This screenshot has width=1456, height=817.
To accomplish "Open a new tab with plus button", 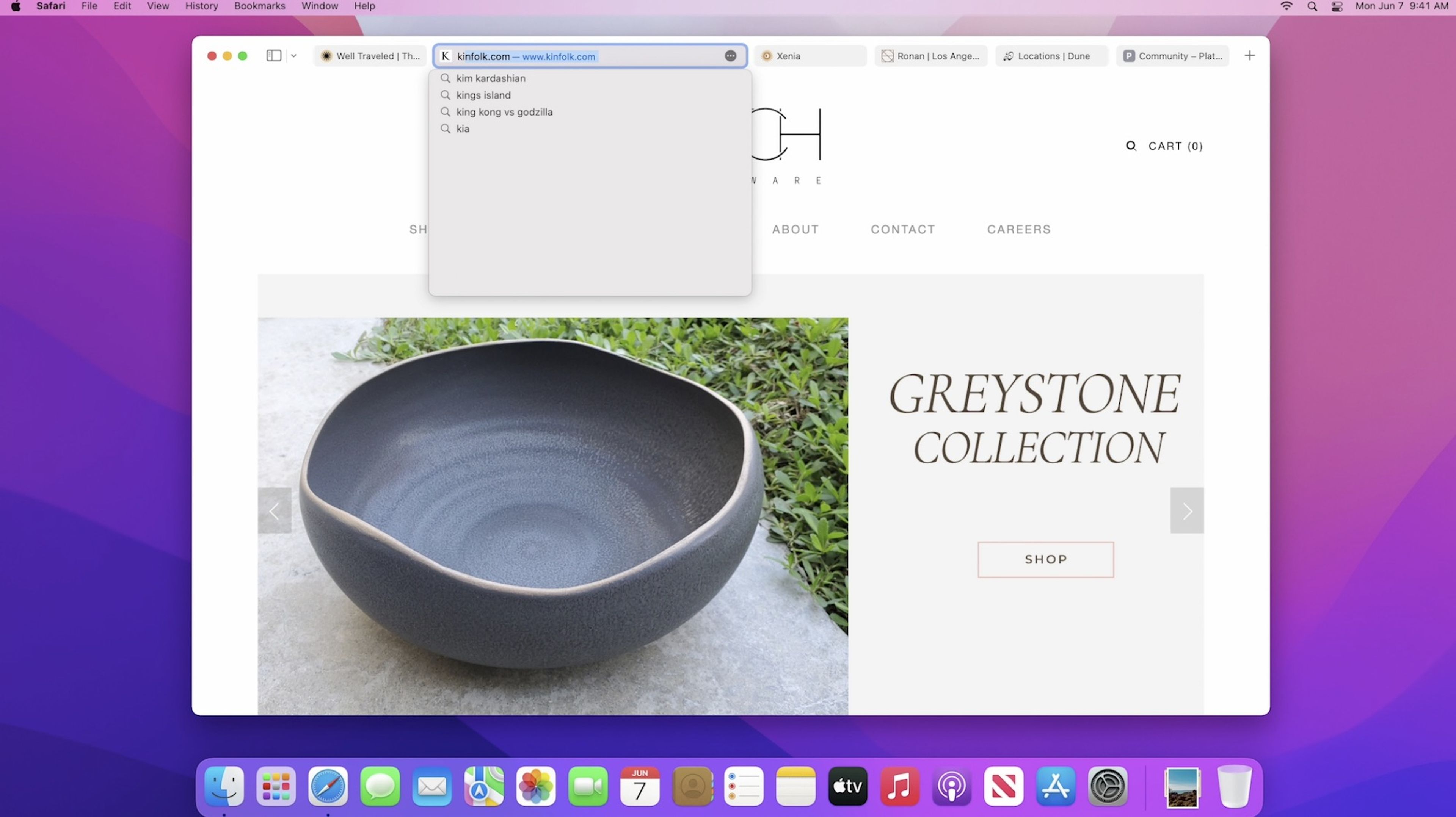I will 1250,55.
